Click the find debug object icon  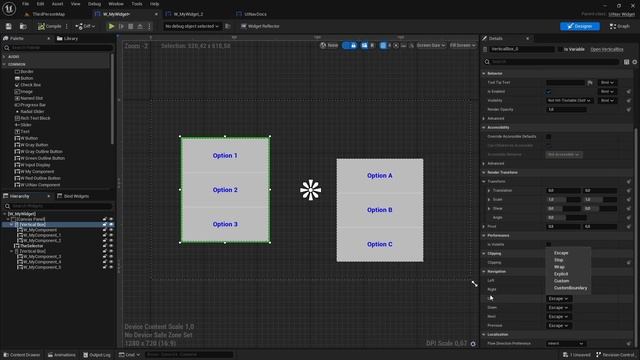(228, 26)
